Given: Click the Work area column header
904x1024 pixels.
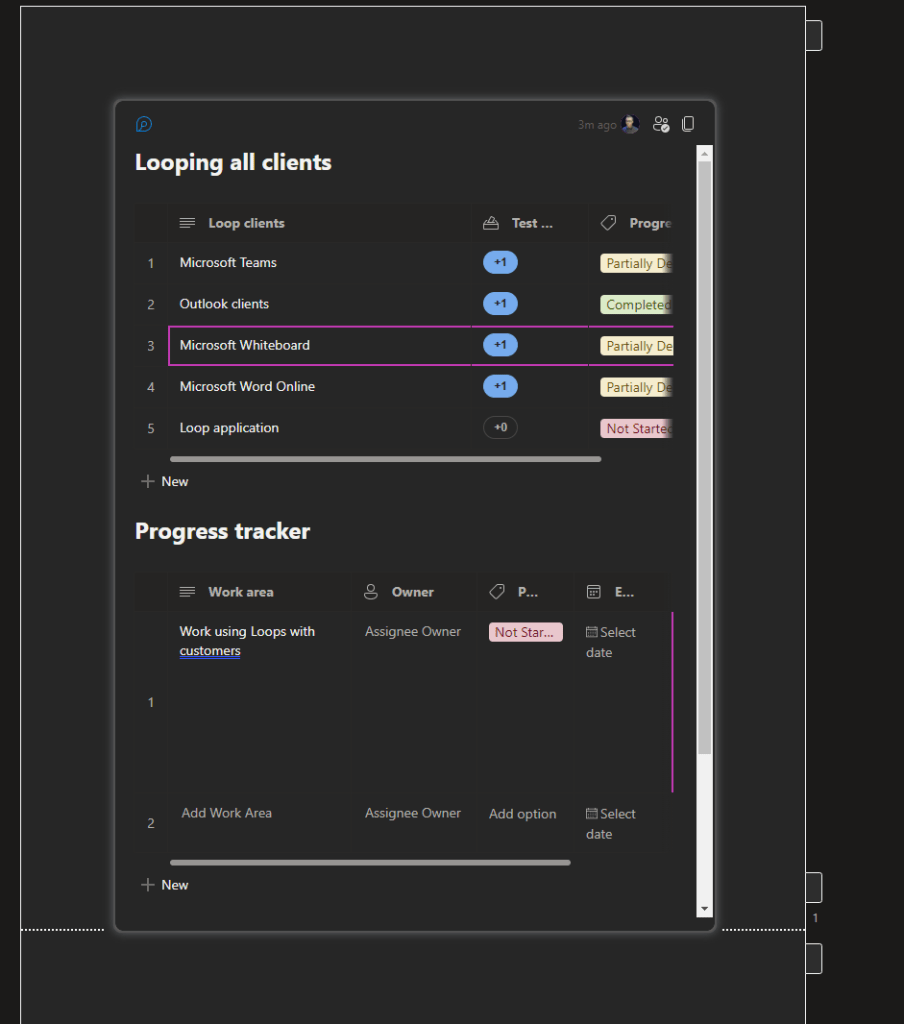Looking at the screenshot, I should click(x=240, y=592).
